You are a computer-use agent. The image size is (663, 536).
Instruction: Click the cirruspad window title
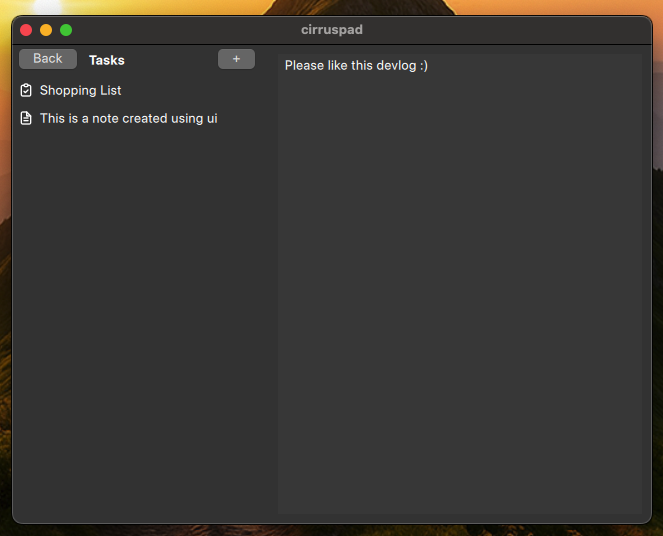(331, 30)
